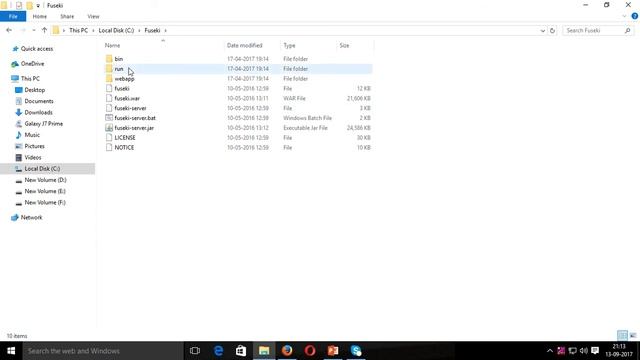Open Windows Start menu
This screenshot has height=360, width=640.
pyautogui.click(x=11, y=351)
